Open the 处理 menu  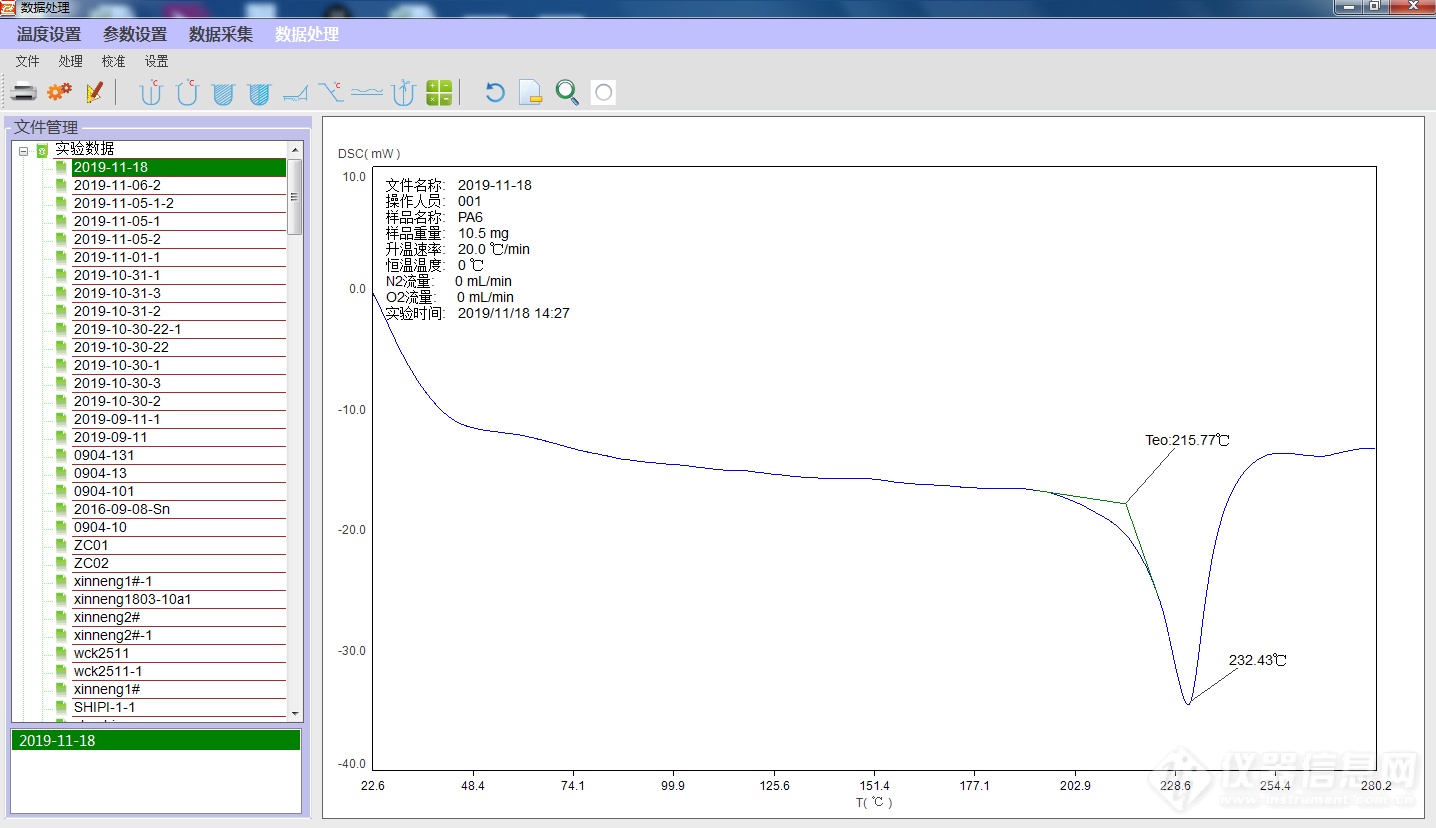tap(71, 61)
